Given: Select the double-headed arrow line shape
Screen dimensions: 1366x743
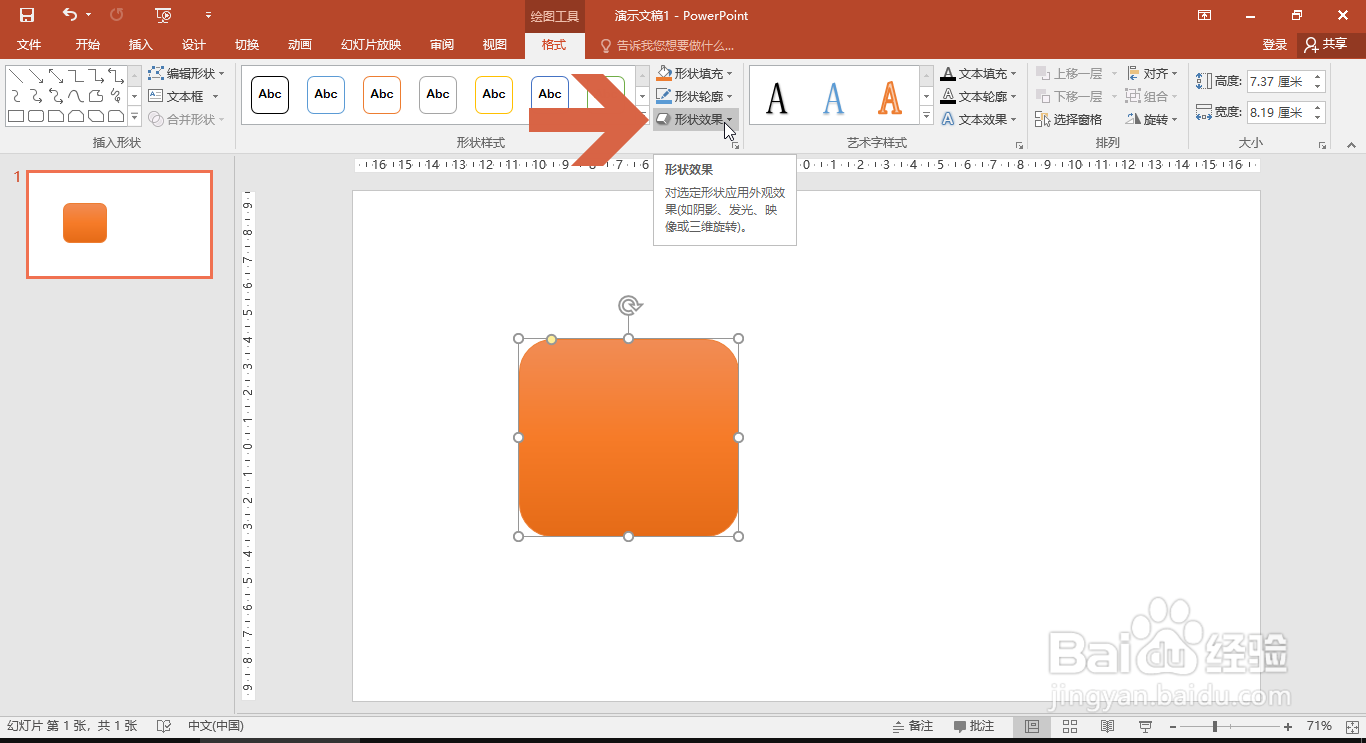Looking at the screenshot, I should click(56, 76).
